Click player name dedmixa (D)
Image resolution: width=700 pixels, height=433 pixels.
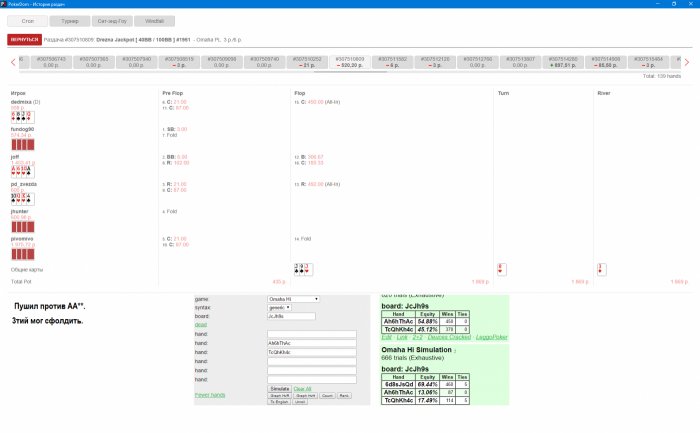pos(25,102)
